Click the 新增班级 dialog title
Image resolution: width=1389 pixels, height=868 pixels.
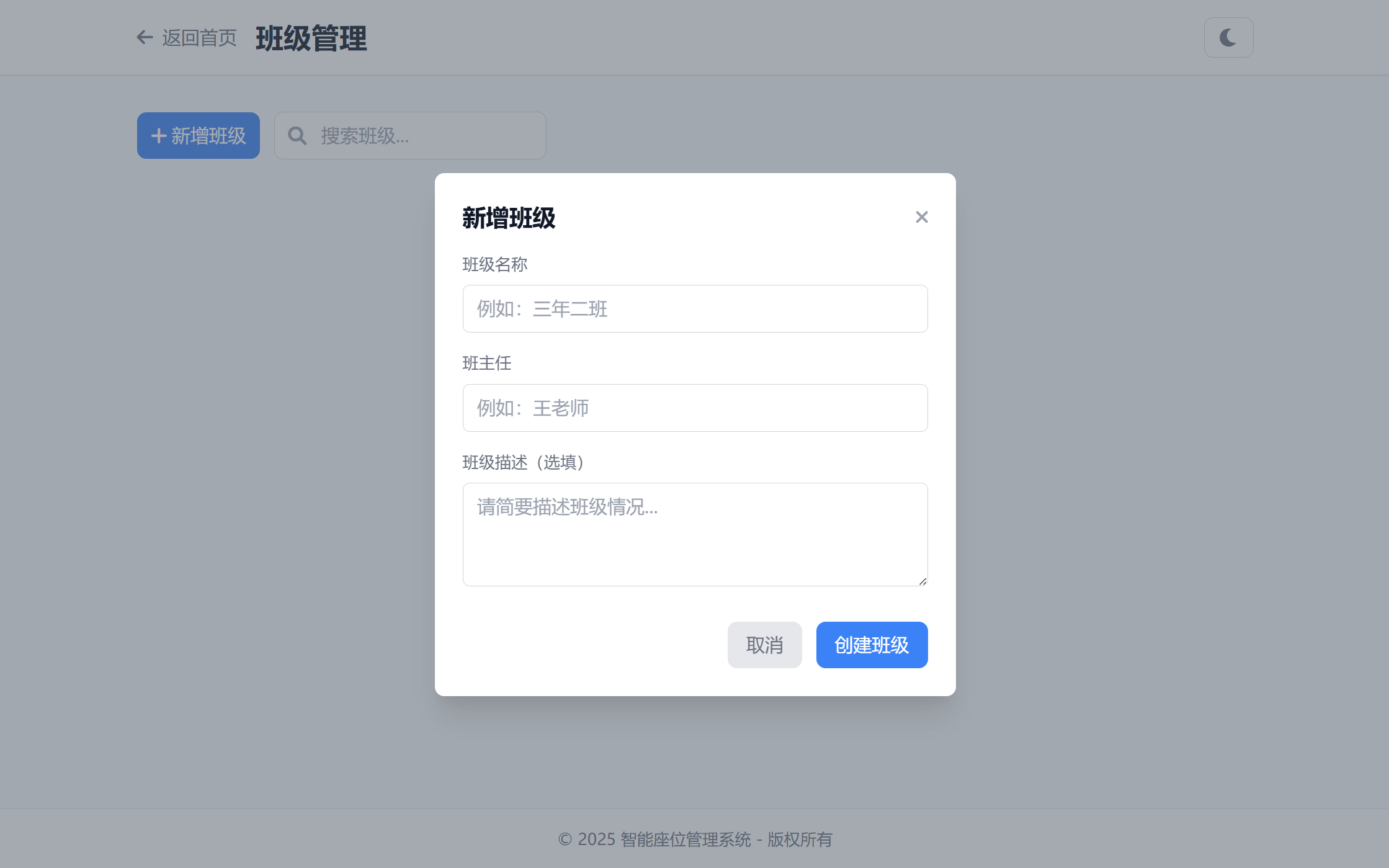point(509,218)
